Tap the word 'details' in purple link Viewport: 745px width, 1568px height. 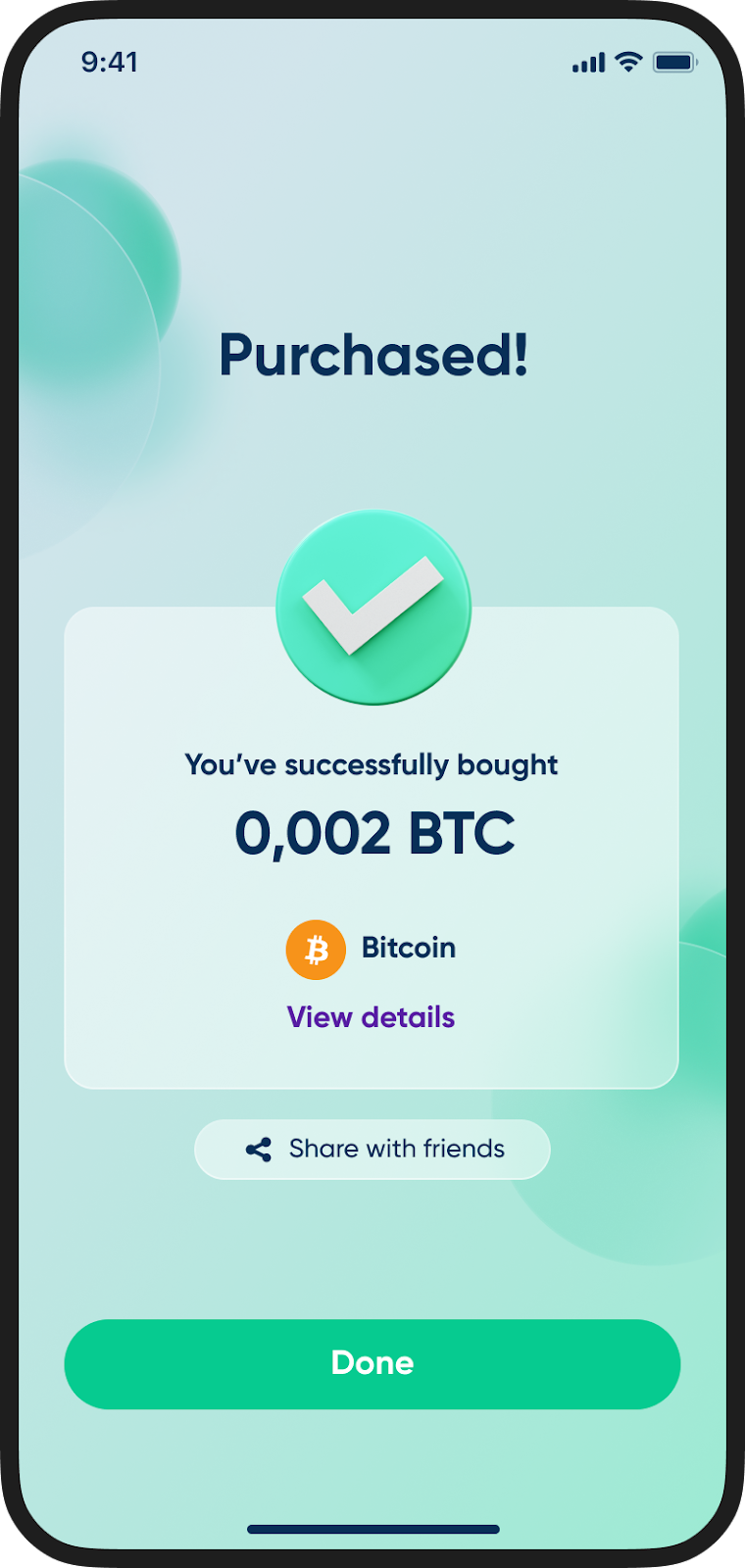(408, 1017)
